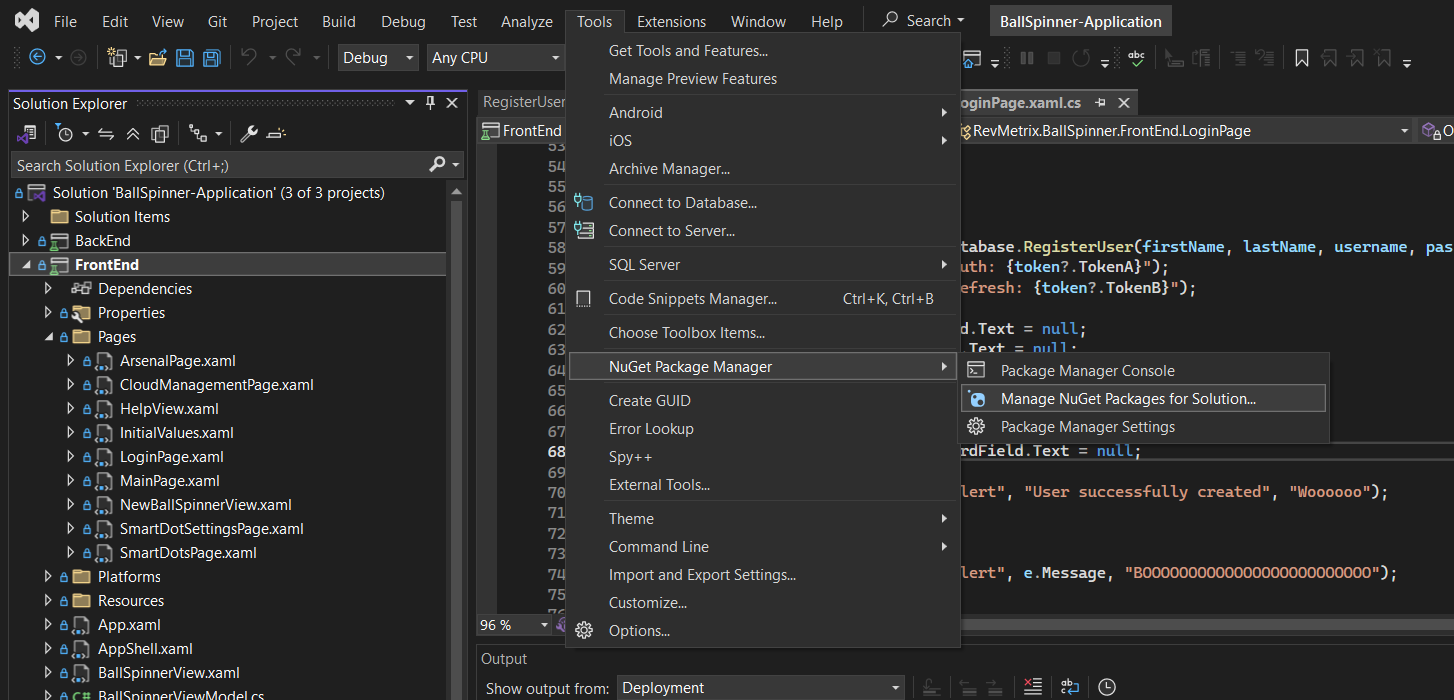Viewport: 1454px width, 700px height.
Task: Click the Visual Studio logo icon
Action: click(27, 20)
